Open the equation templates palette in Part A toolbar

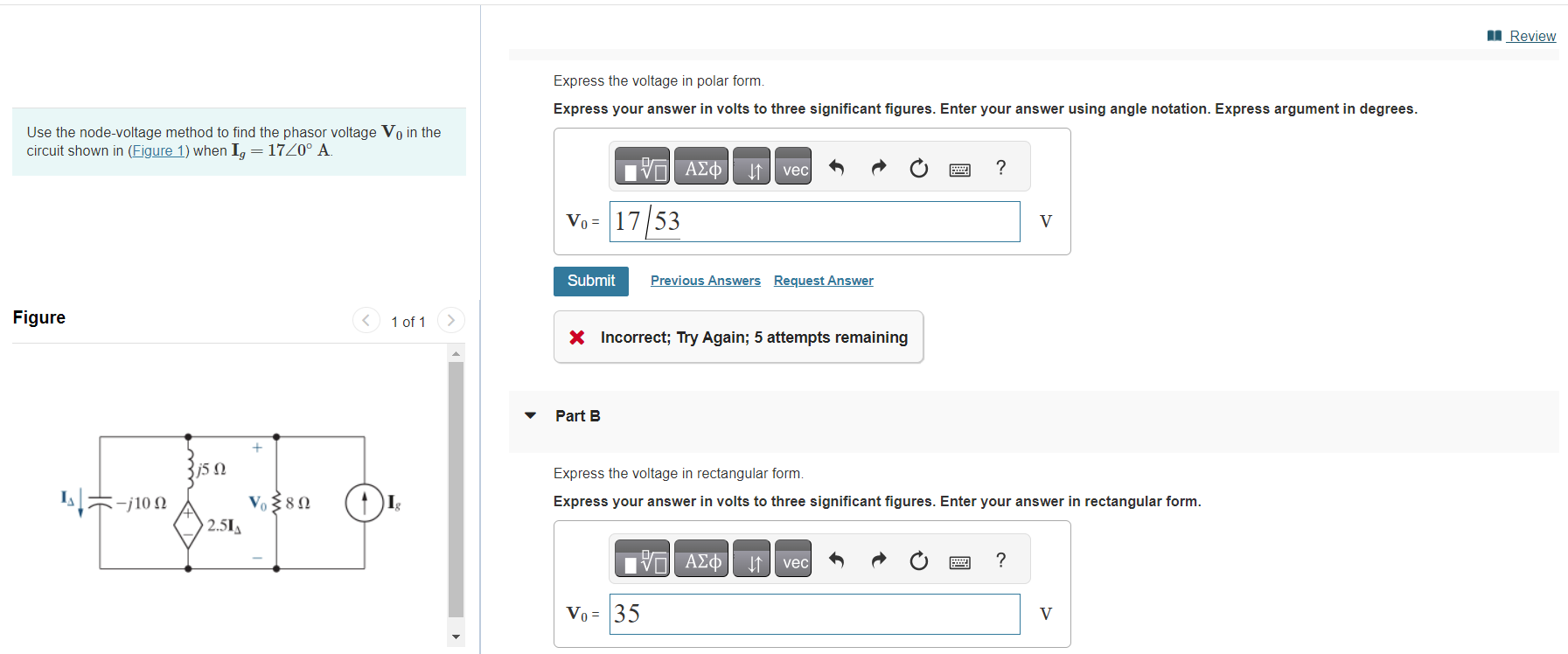tap(641, 166)
